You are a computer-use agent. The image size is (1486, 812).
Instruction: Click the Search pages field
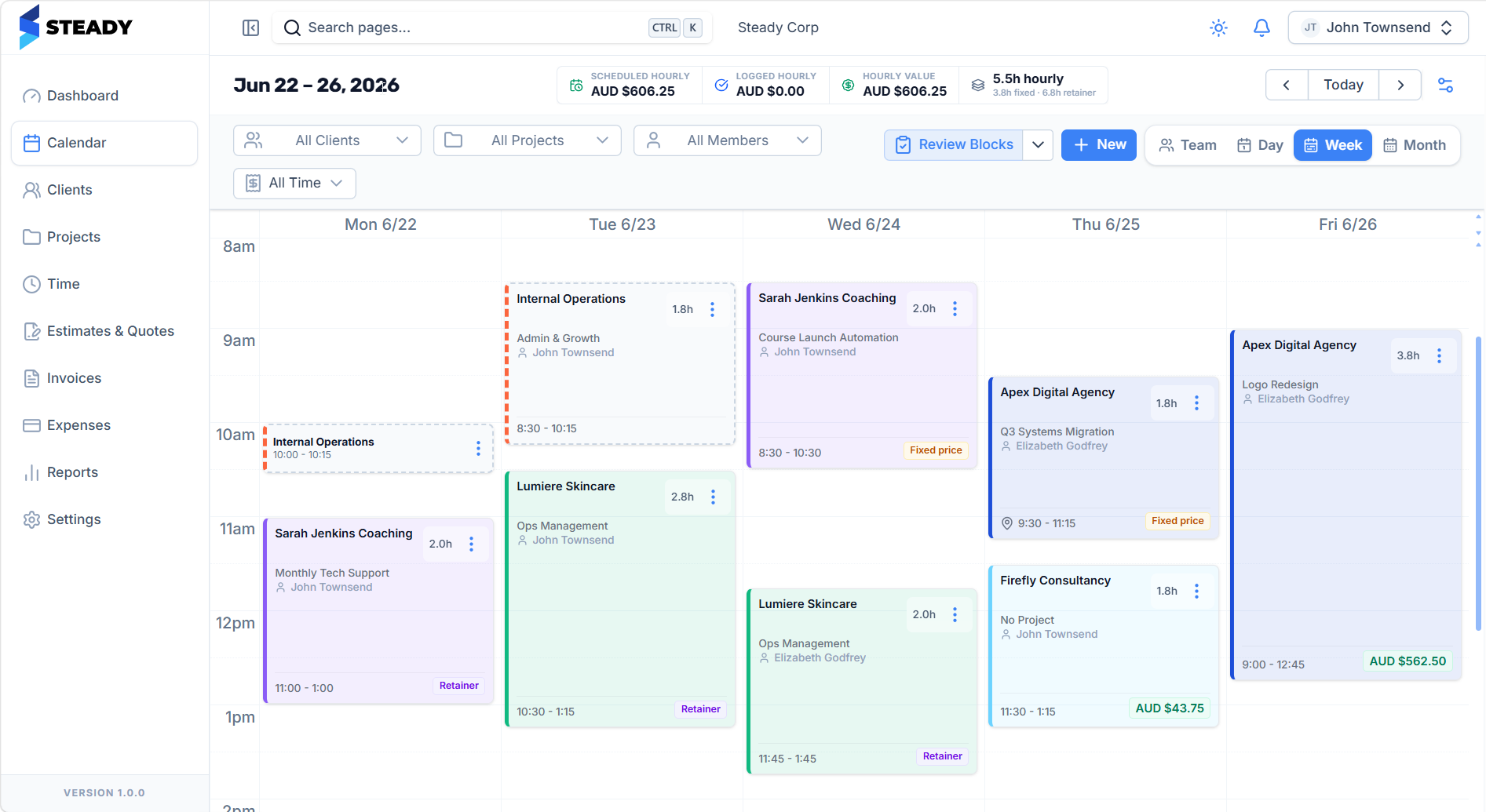click(x=492, y=27)
